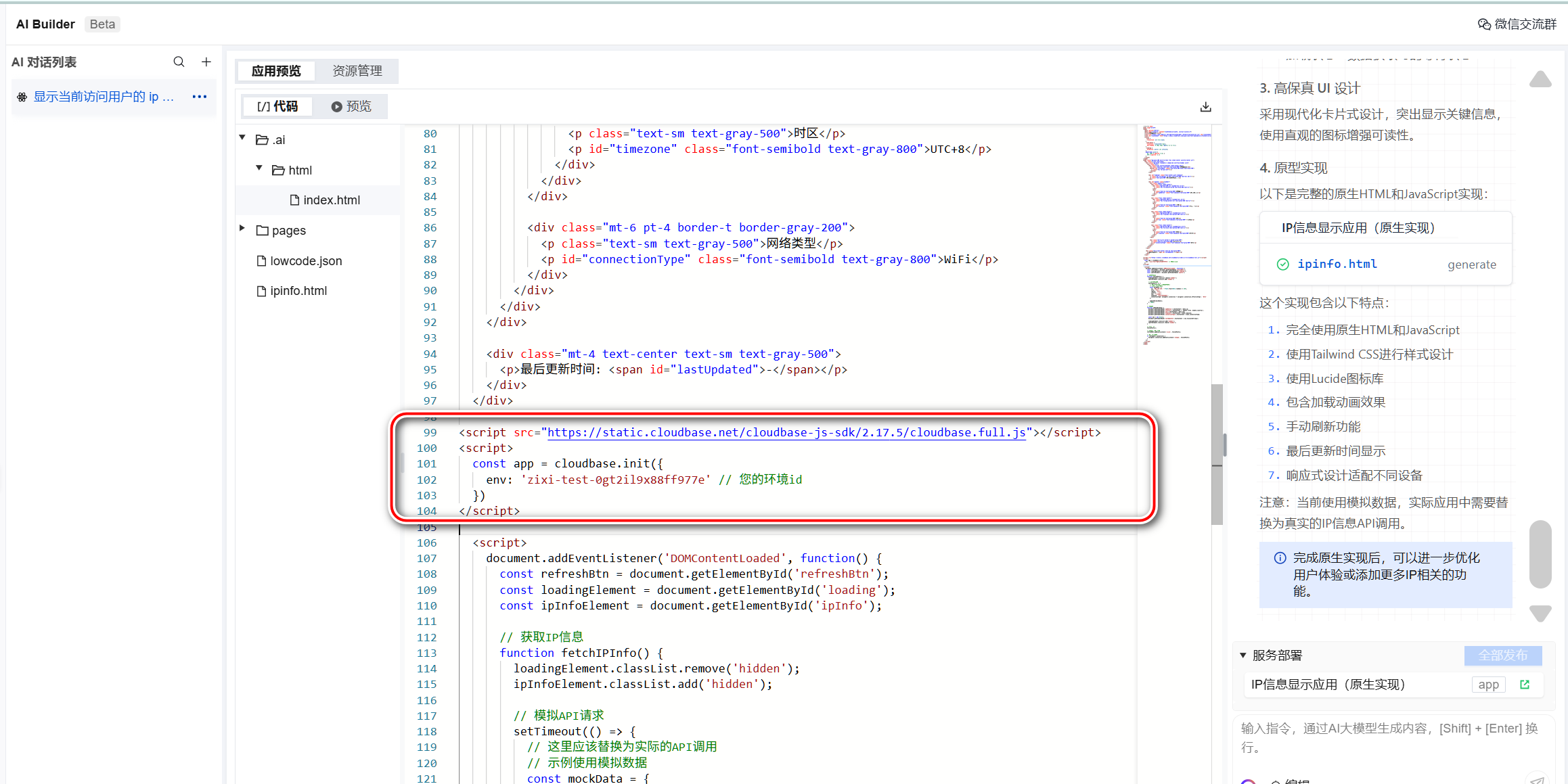Select the 预览 view tab

tap(351, 106)
